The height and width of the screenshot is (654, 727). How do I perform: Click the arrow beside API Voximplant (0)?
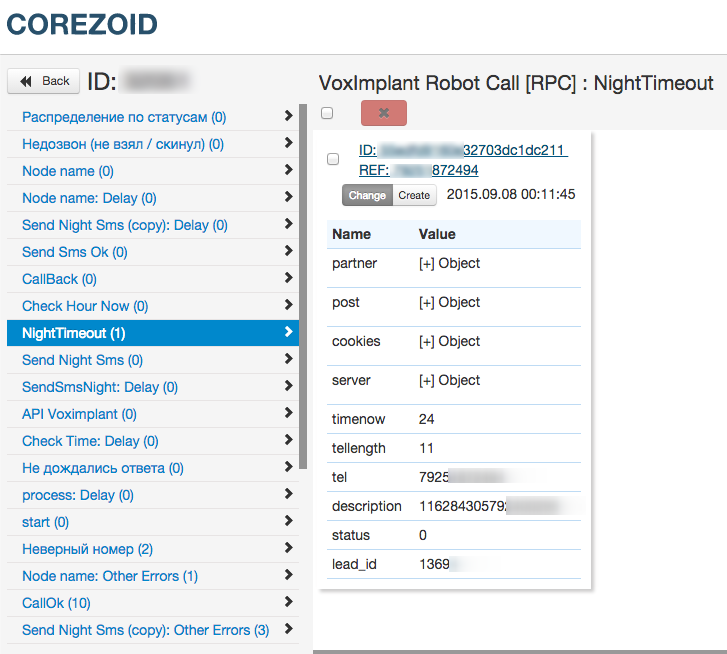[288, 414]
